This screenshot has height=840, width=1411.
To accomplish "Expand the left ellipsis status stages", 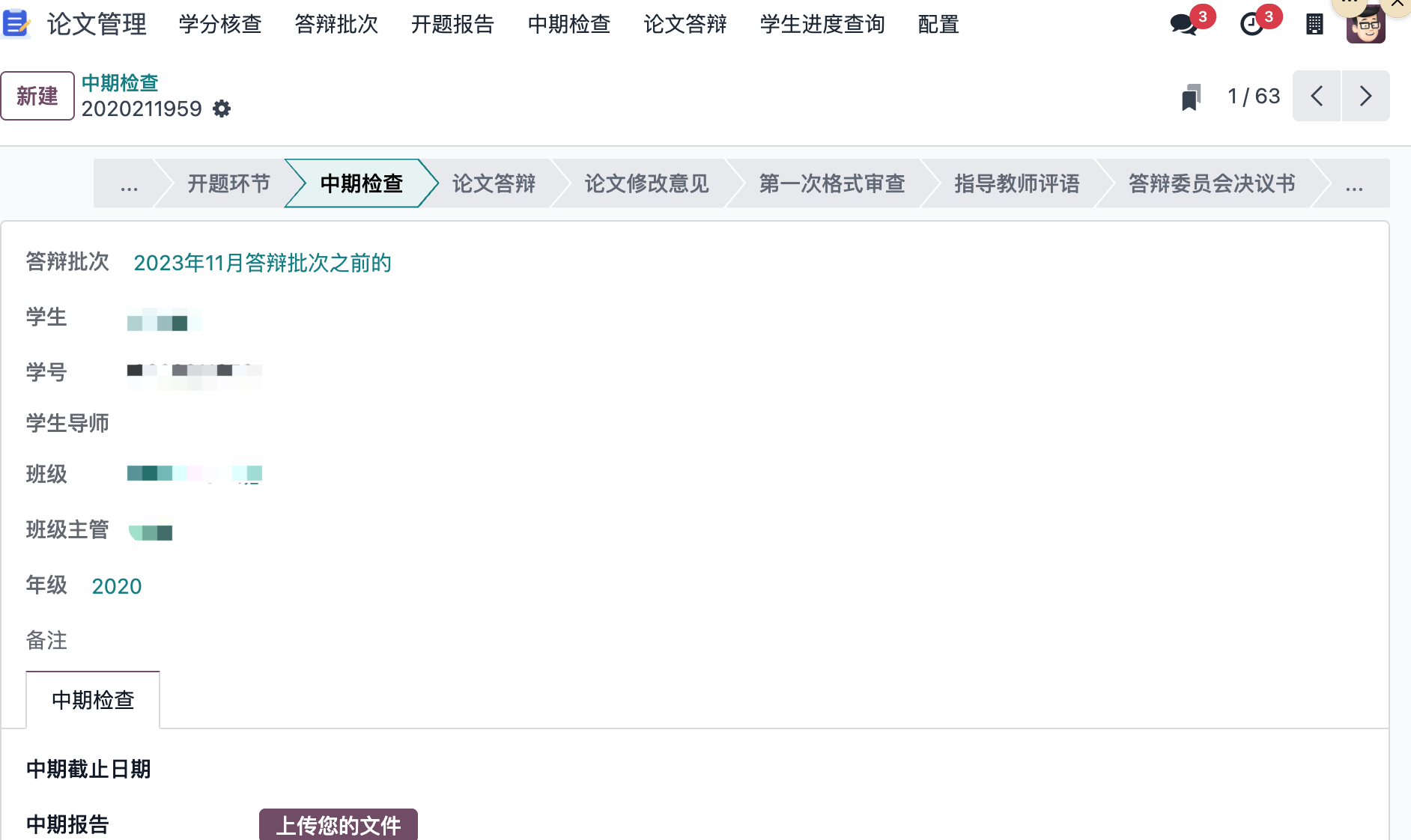I will [x=129, y=184].
